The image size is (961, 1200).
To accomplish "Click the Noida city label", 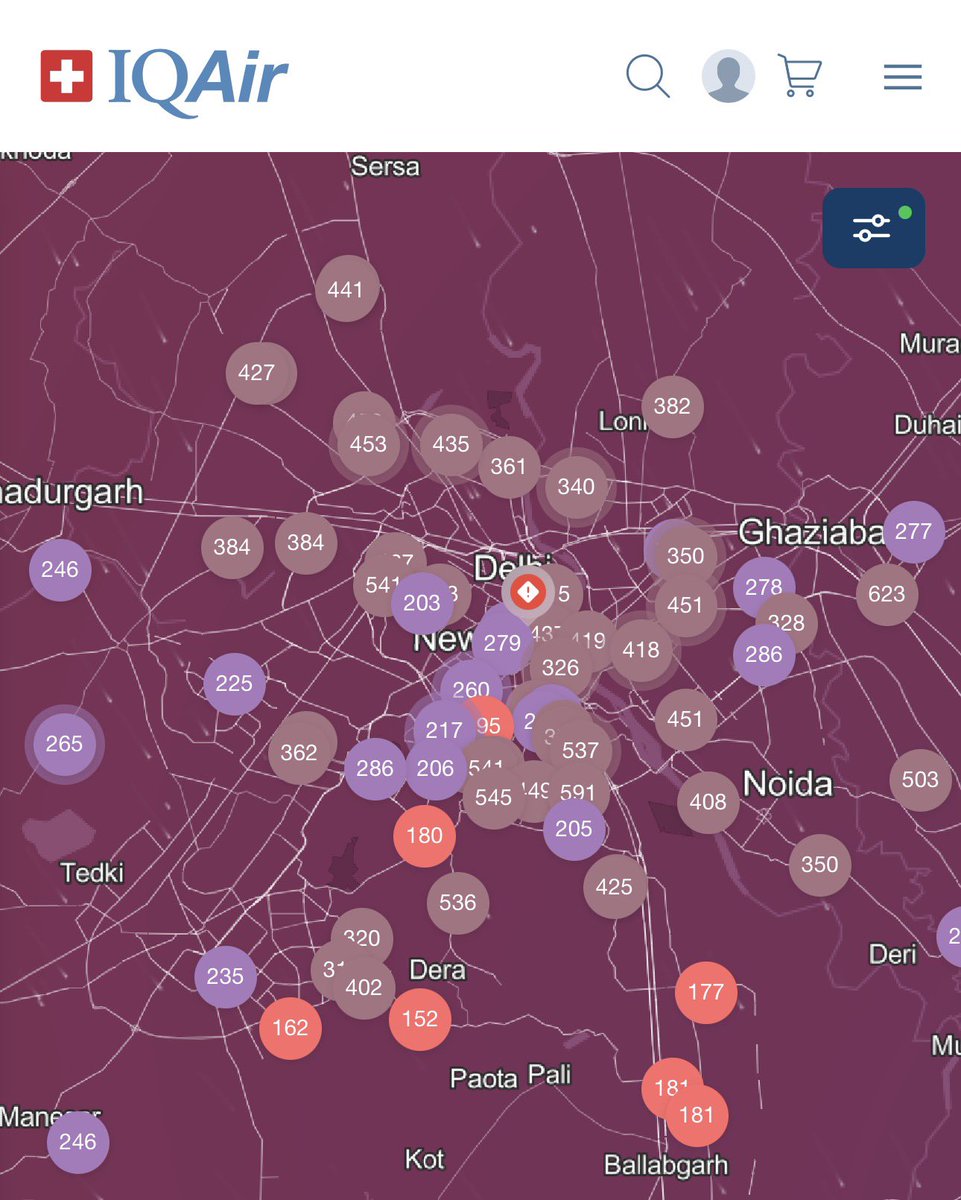I will pyautogui.click(x=788, y=784).
